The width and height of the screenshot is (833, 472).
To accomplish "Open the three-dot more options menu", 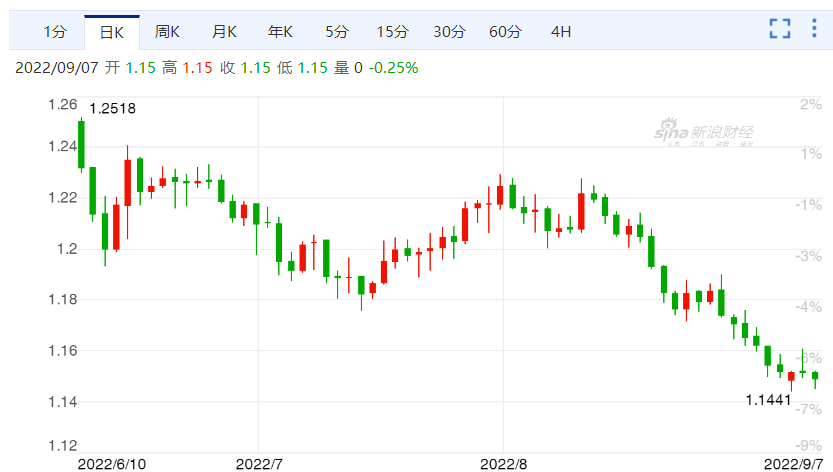I will click(814, 29).
